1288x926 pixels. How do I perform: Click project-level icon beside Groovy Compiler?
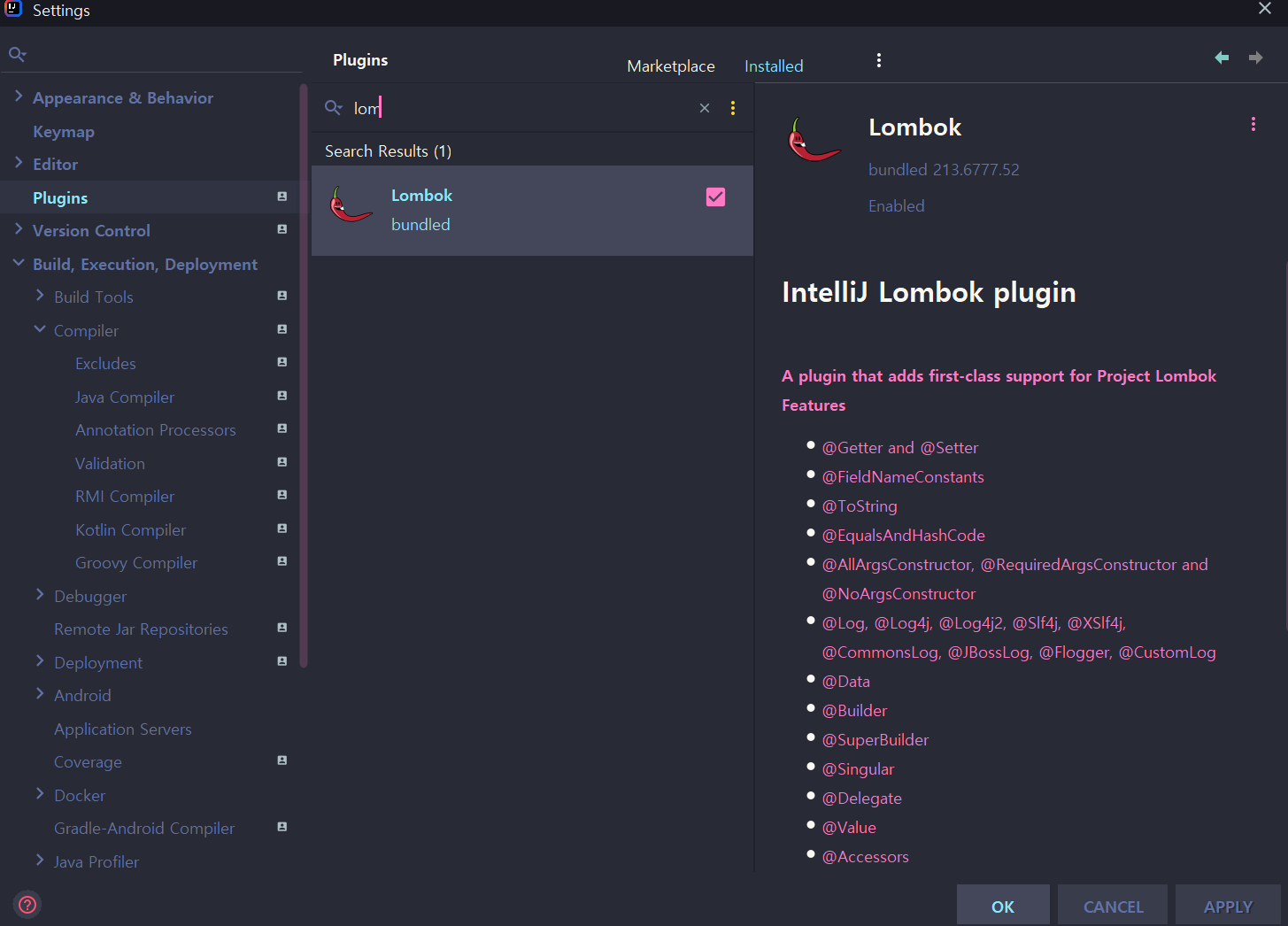coord(282,561)
